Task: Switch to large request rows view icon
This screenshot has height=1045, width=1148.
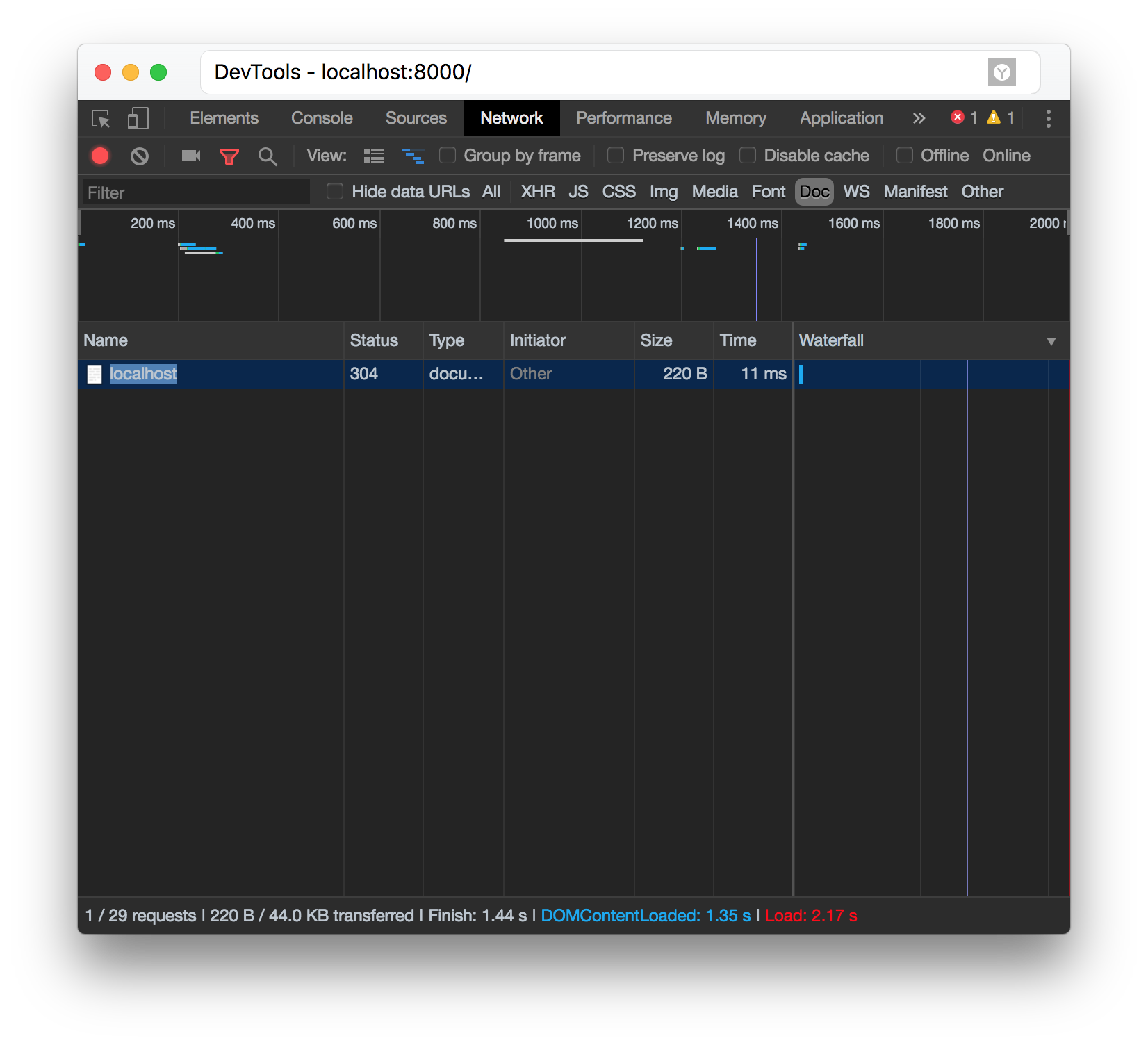Action: coord(374,156)
